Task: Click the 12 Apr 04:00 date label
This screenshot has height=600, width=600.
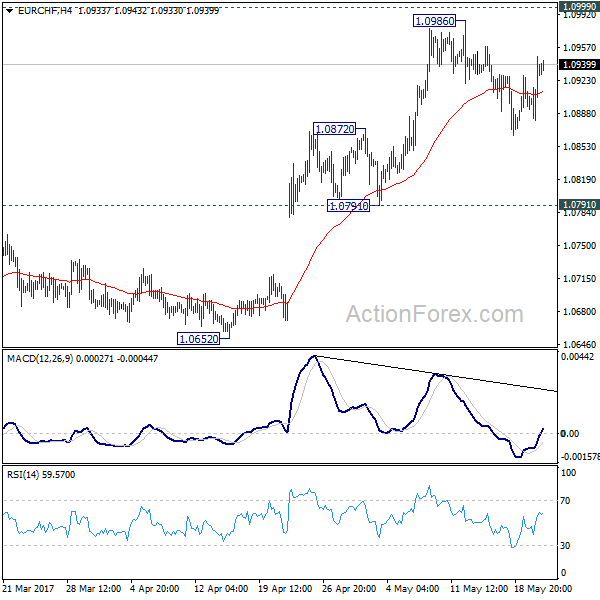Action: 221,589
